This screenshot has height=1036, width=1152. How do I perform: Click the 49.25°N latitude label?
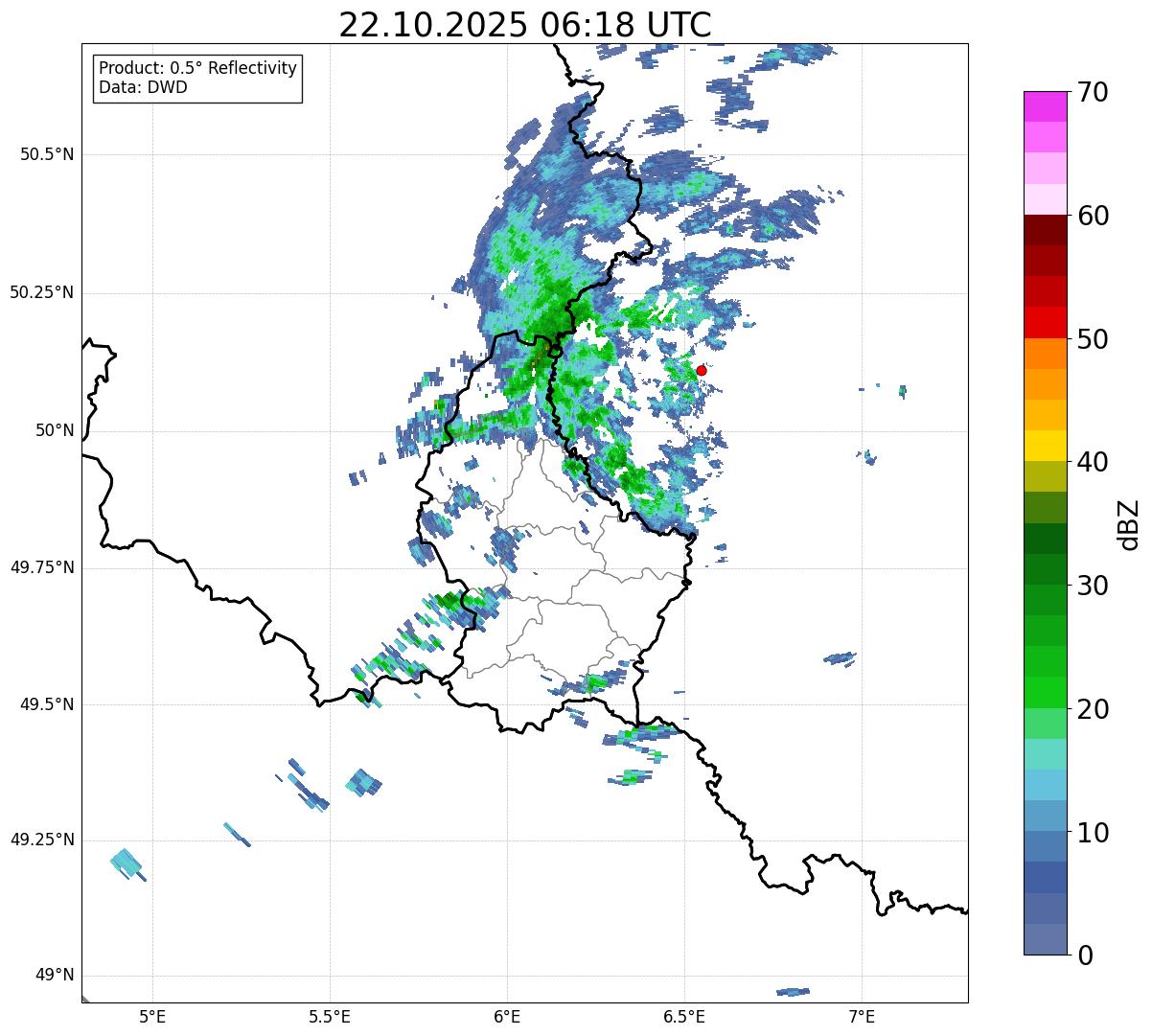coord(42,840)
